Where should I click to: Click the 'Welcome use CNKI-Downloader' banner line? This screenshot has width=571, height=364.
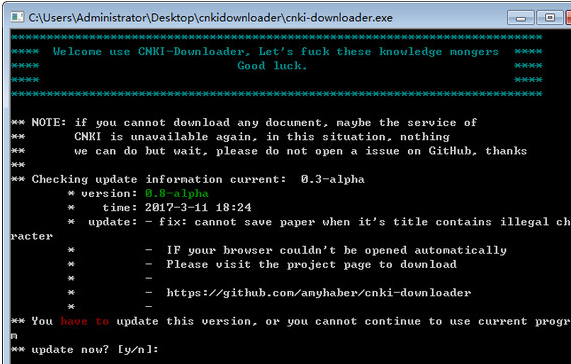276,51
